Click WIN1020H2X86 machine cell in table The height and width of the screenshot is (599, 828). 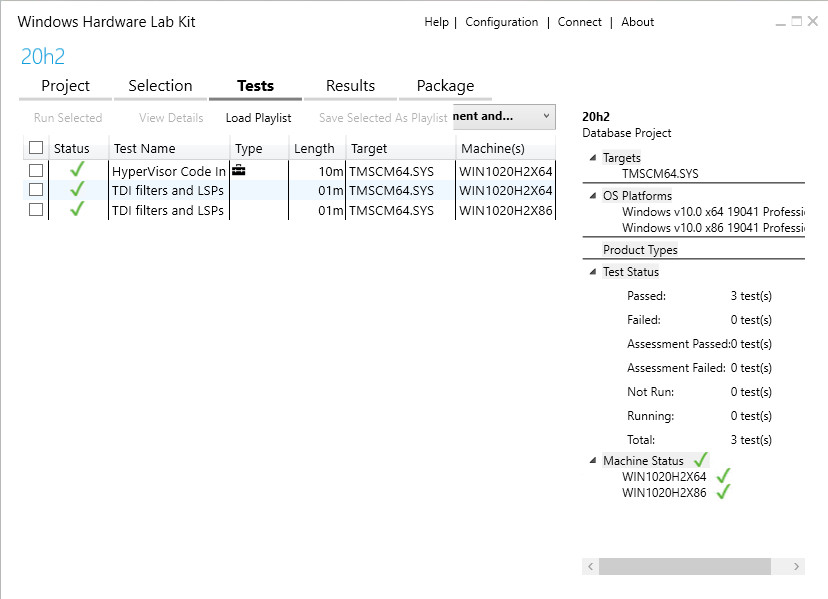coord(505,210)
